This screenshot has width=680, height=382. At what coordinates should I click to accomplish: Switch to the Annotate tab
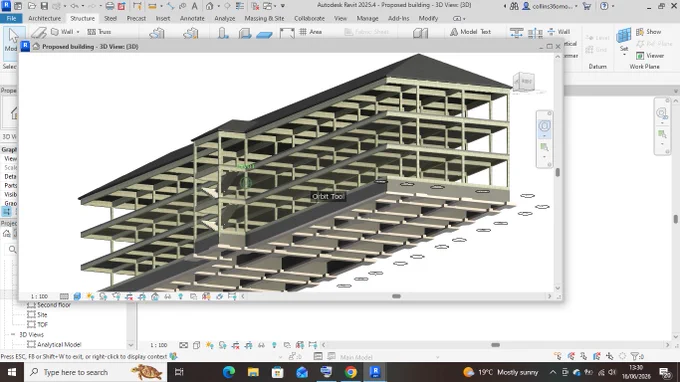coord(192,18)
